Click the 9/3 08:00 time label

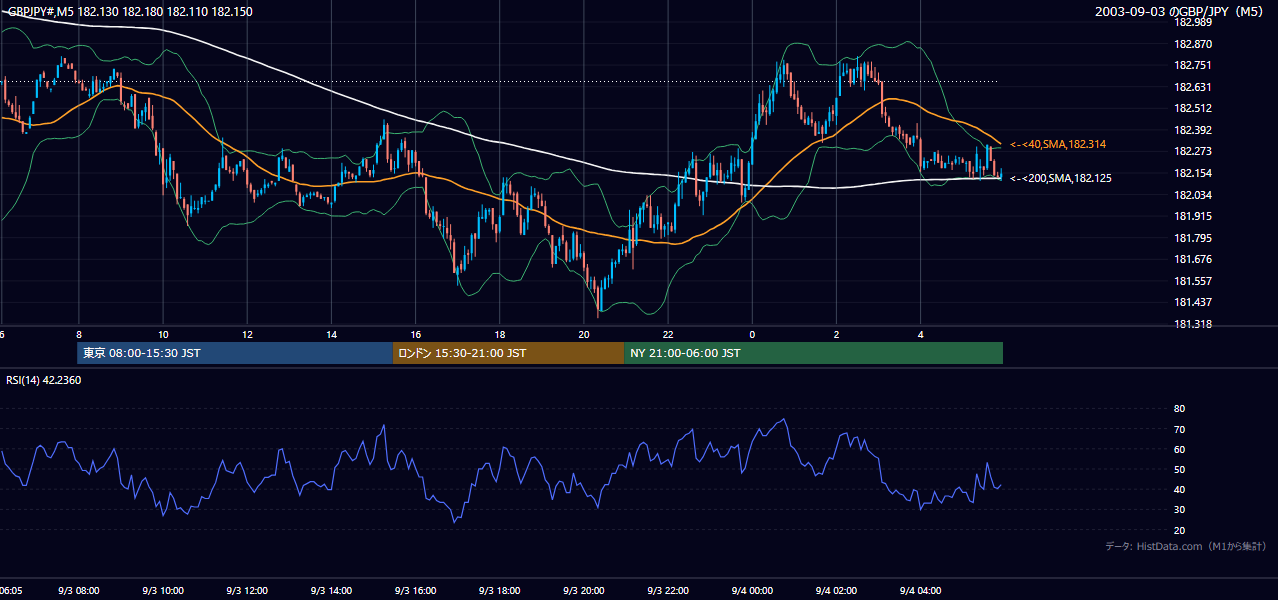79,591
